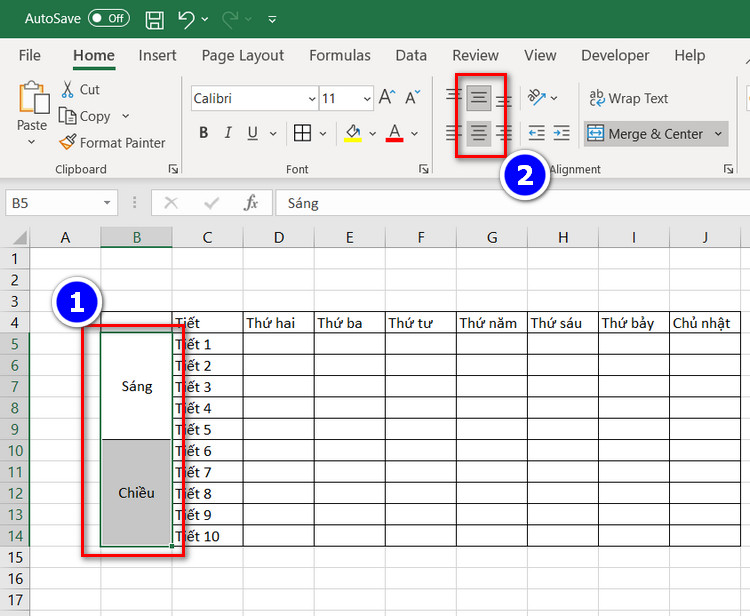Expand the Paste options arrow
The width and height of the screenshot is (750, 616).
click(32, 142)
